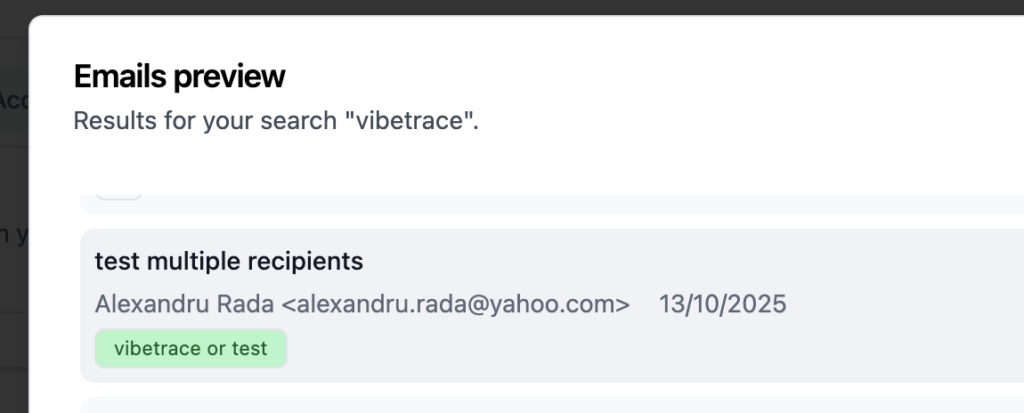The height and width of the screenshot is (413, 1024).
Task: Select the partially visible badge above the email card
Action: 120,193
